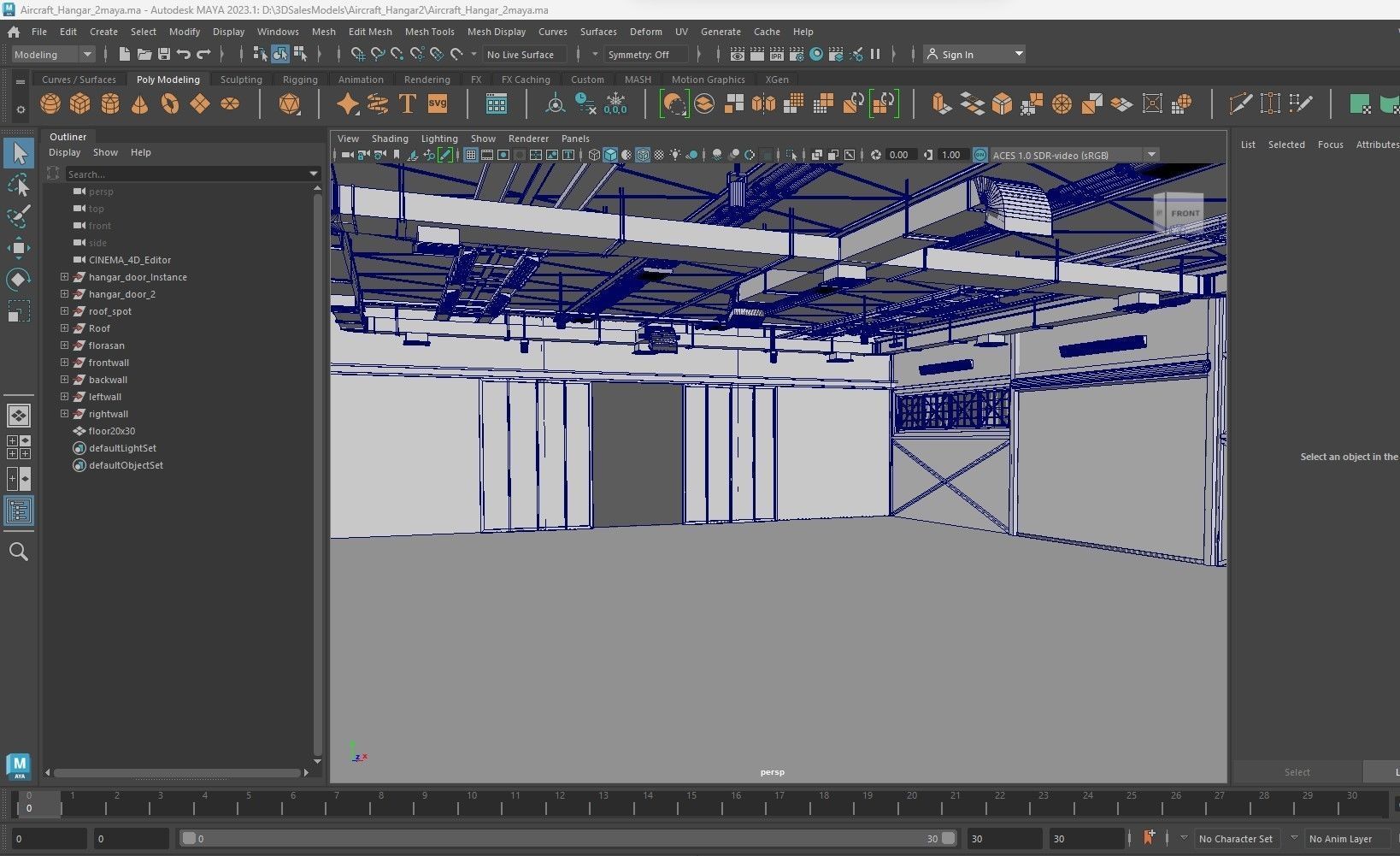Click the Maya home icon
Image resolution: width=1400 pixels, height=856 pixels.
pos(14,32)
